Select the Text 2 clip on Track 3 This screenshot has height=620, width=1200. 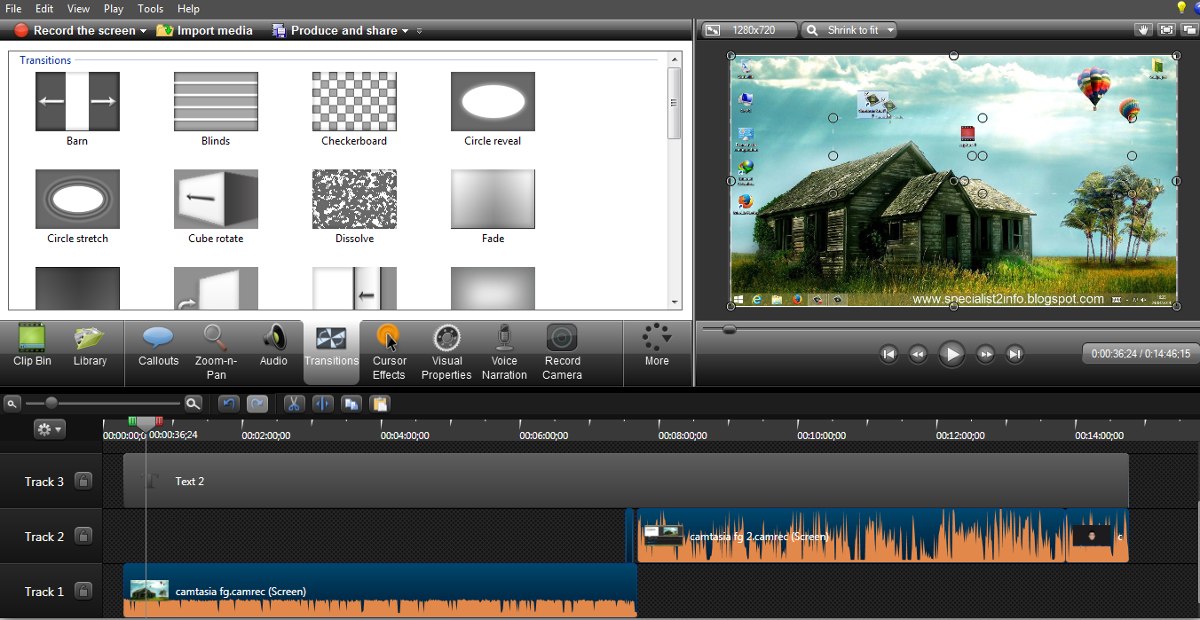click(x=626, y=481)
